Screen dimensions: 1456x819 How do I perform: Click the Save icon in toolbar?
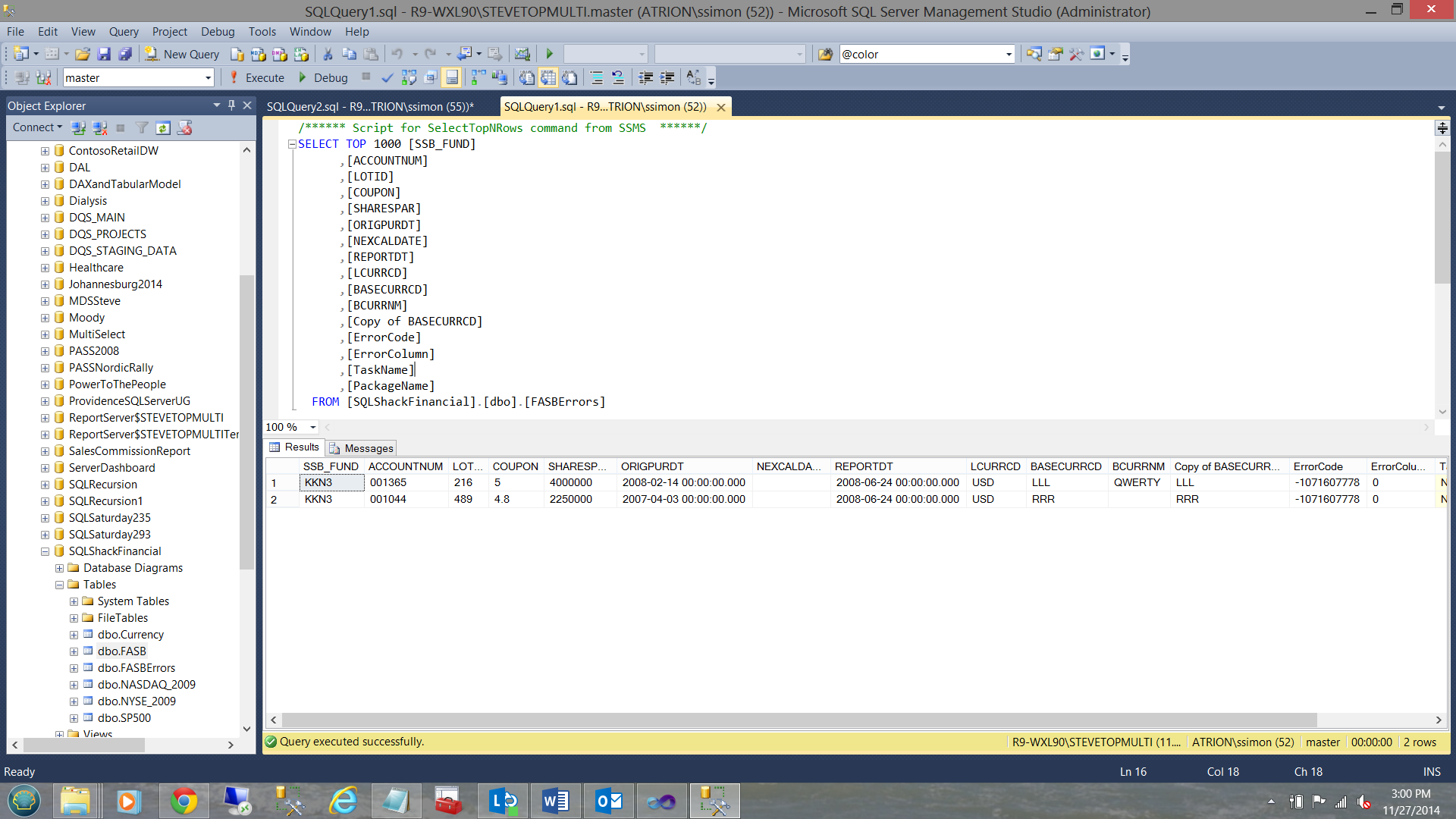[105, 54]
